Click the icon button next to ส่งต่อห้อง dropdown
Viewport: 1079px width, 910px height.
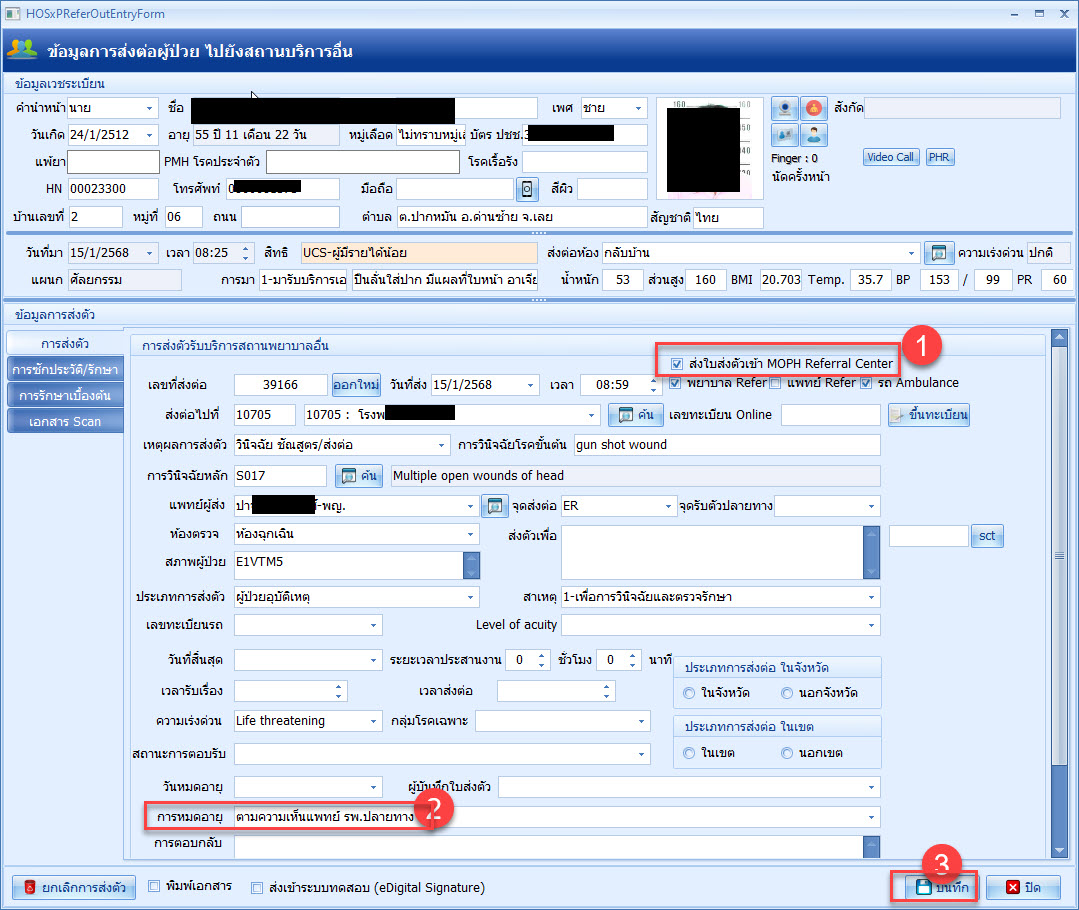pyautogui.click(x=937, y=253)
